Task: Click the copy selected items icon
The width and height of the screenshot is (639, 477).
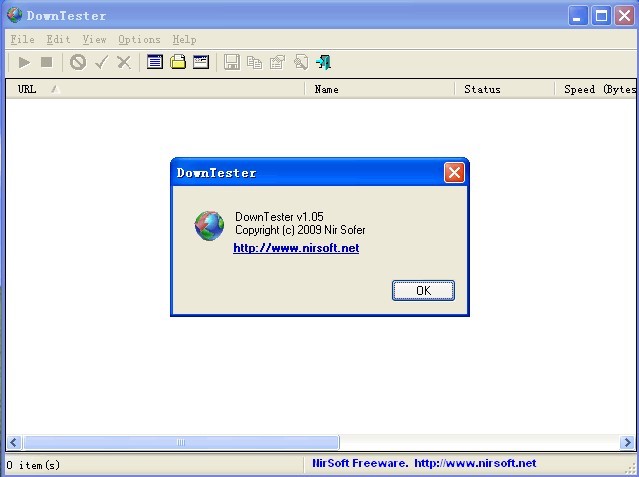Action: (x=254, y=62)
